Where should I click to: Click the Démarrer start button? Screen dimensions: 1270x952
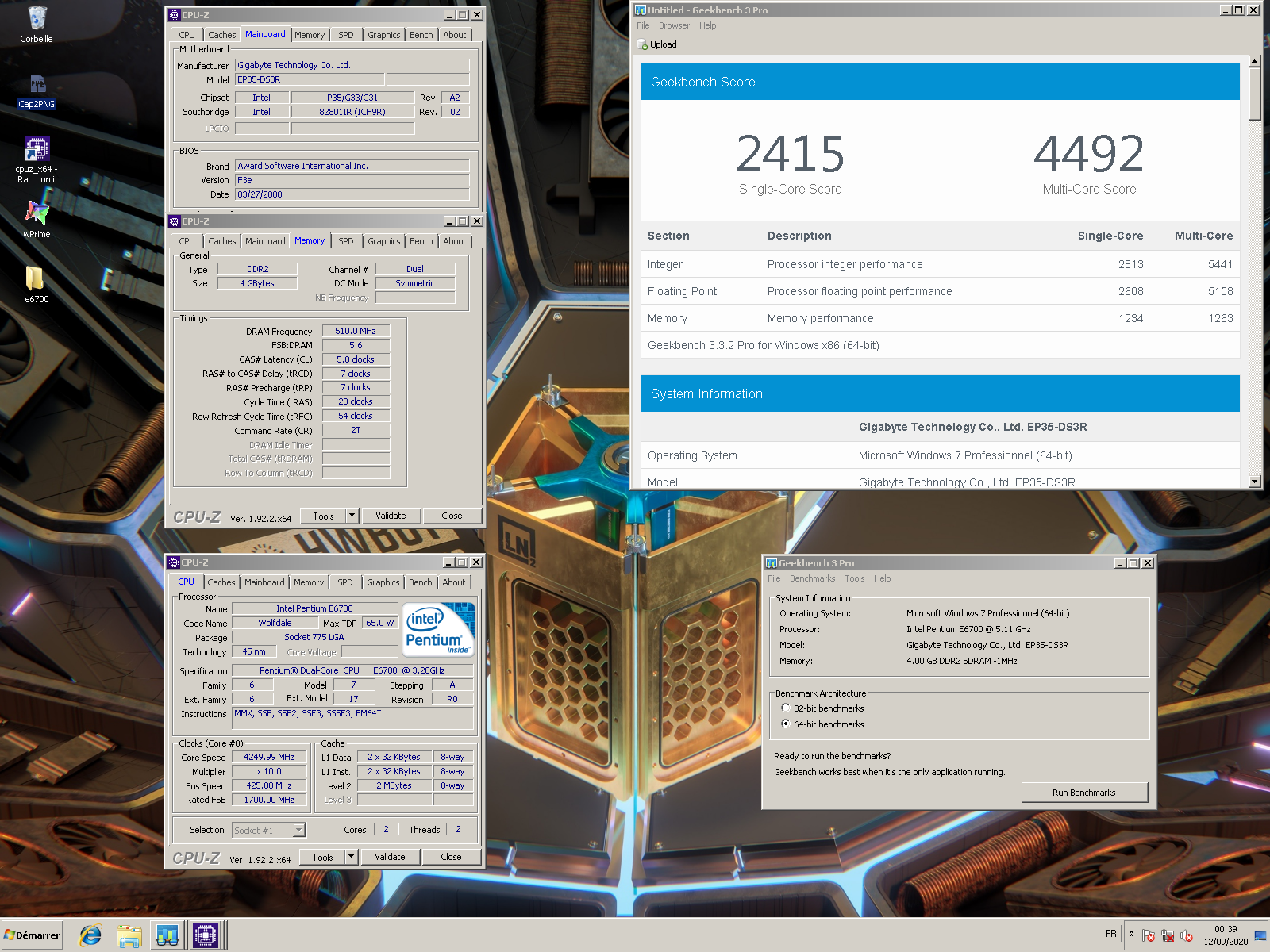(32, 935)
